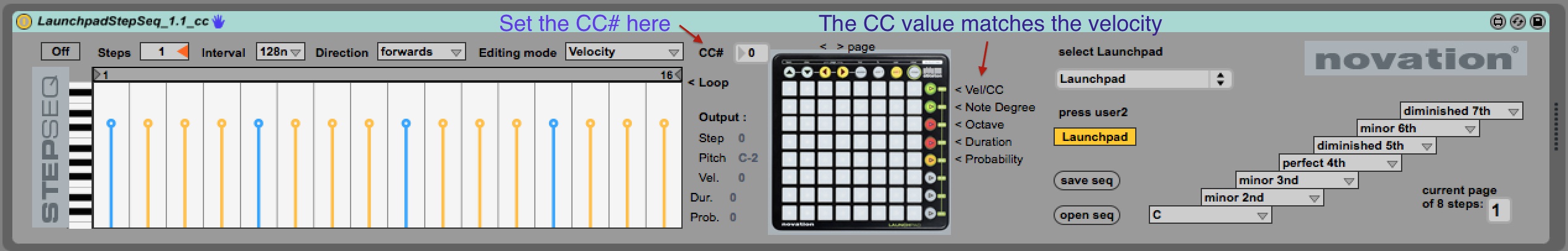Click the blue hand icon in title bar

[x=218, y=22]
